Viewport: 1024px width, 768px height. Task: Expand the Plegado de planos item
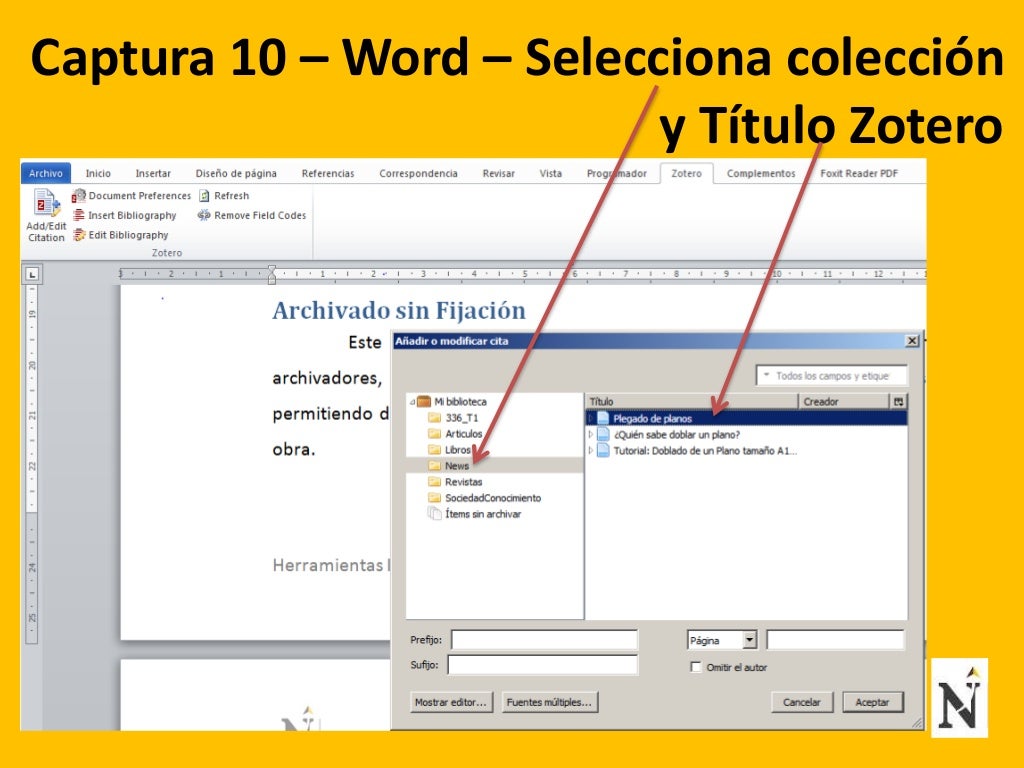[590, 418]
